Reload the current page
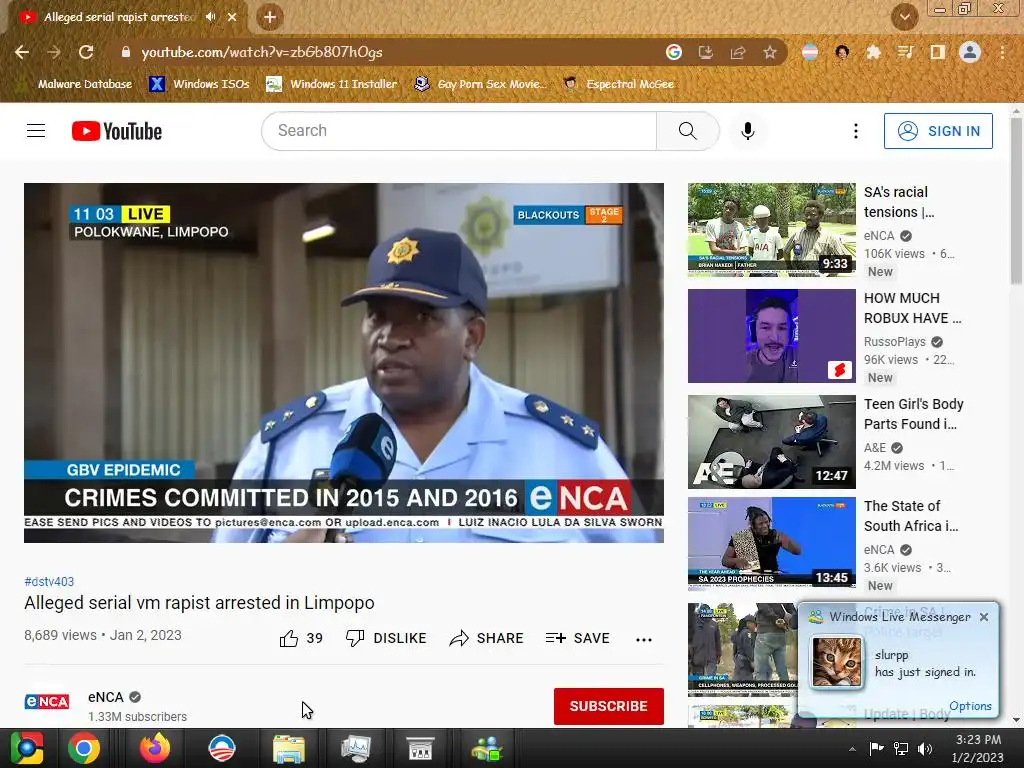 point(86,52)
